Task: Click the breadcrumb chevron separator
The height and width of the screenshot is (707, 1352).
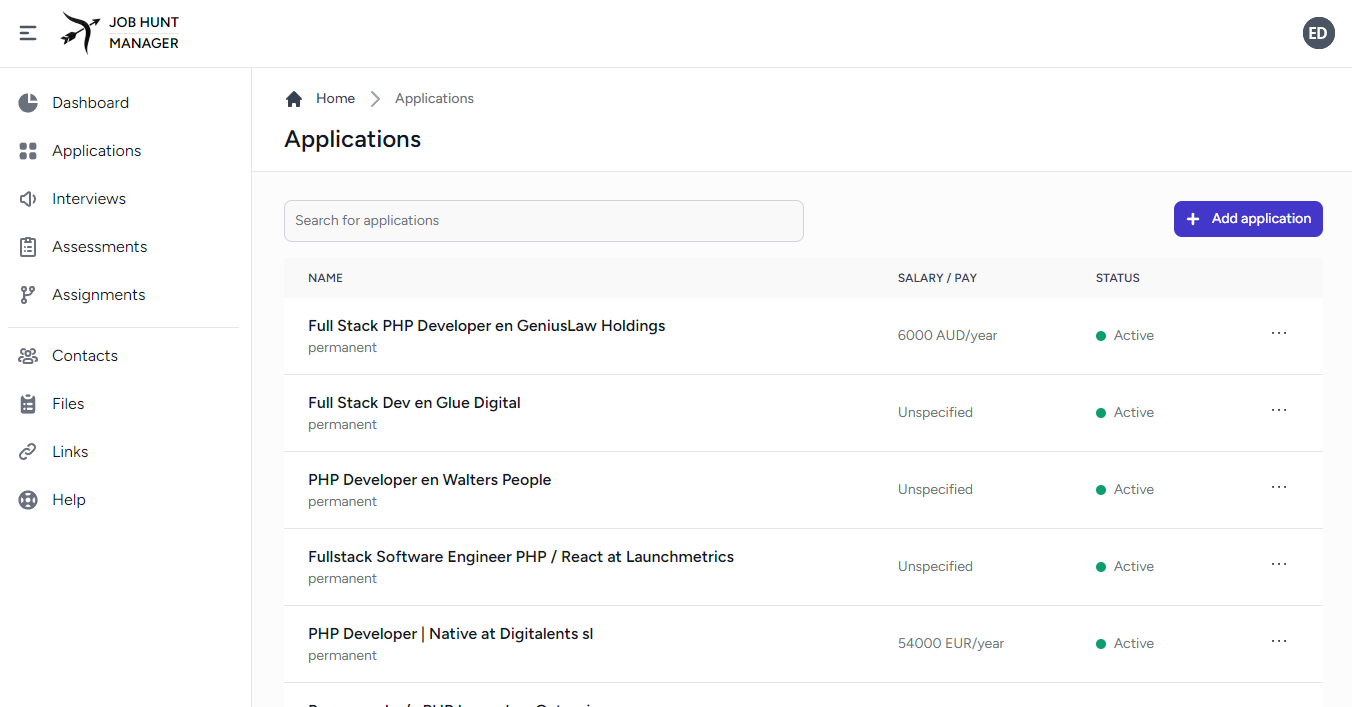Action: coord(375,99)
